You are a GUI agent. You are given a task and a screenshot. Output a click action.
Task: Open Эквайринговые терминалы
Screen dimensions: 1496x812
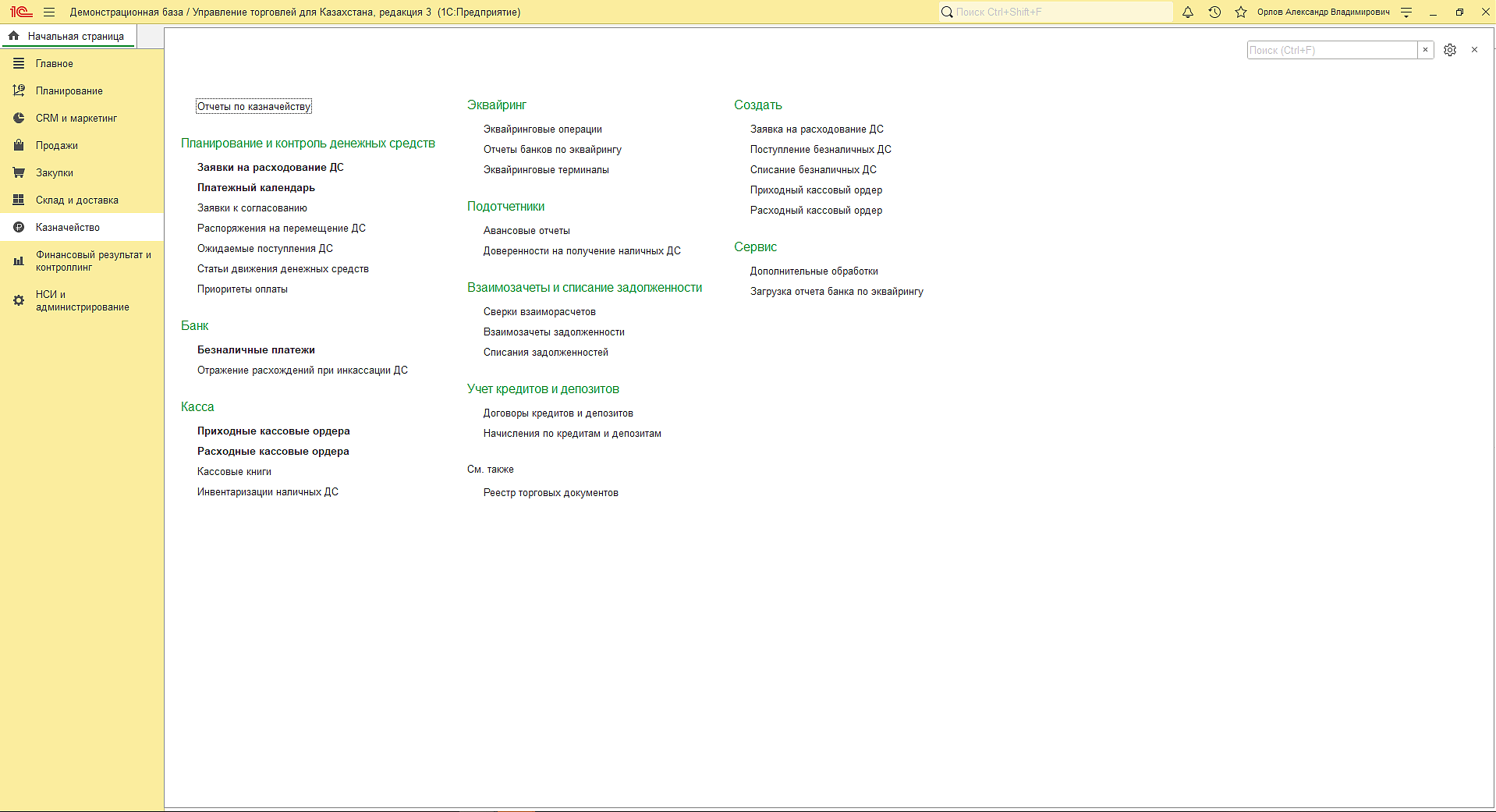tap(546, 169)
